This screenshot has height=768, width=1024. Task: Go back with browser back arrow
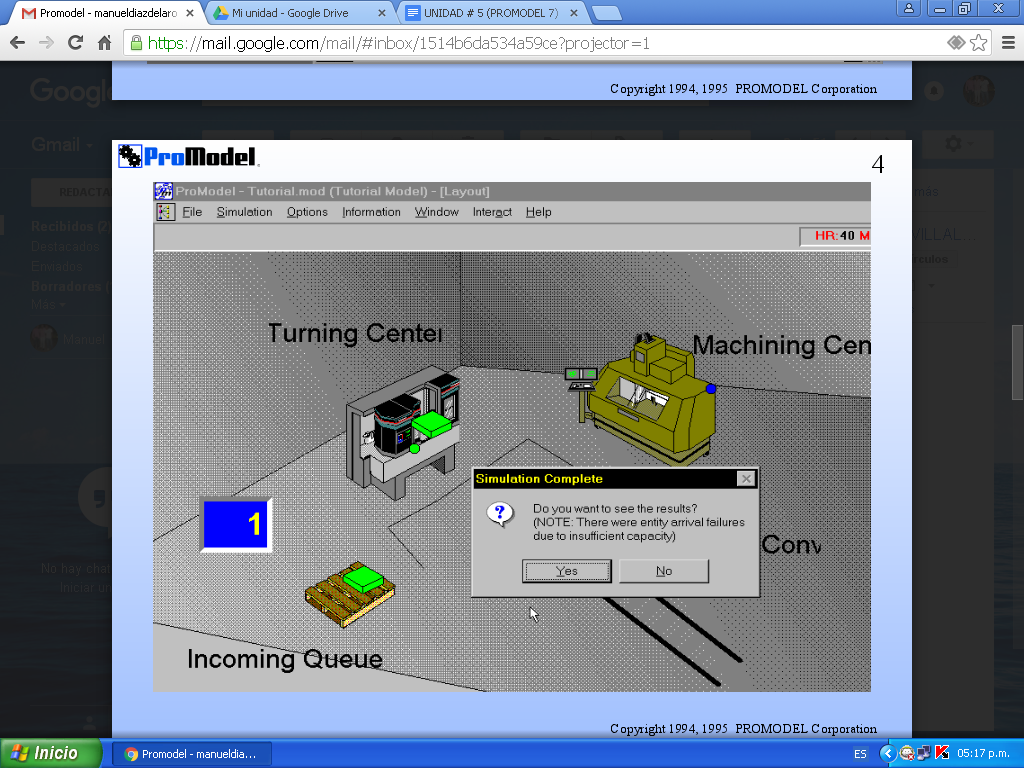tap(18, 43)
